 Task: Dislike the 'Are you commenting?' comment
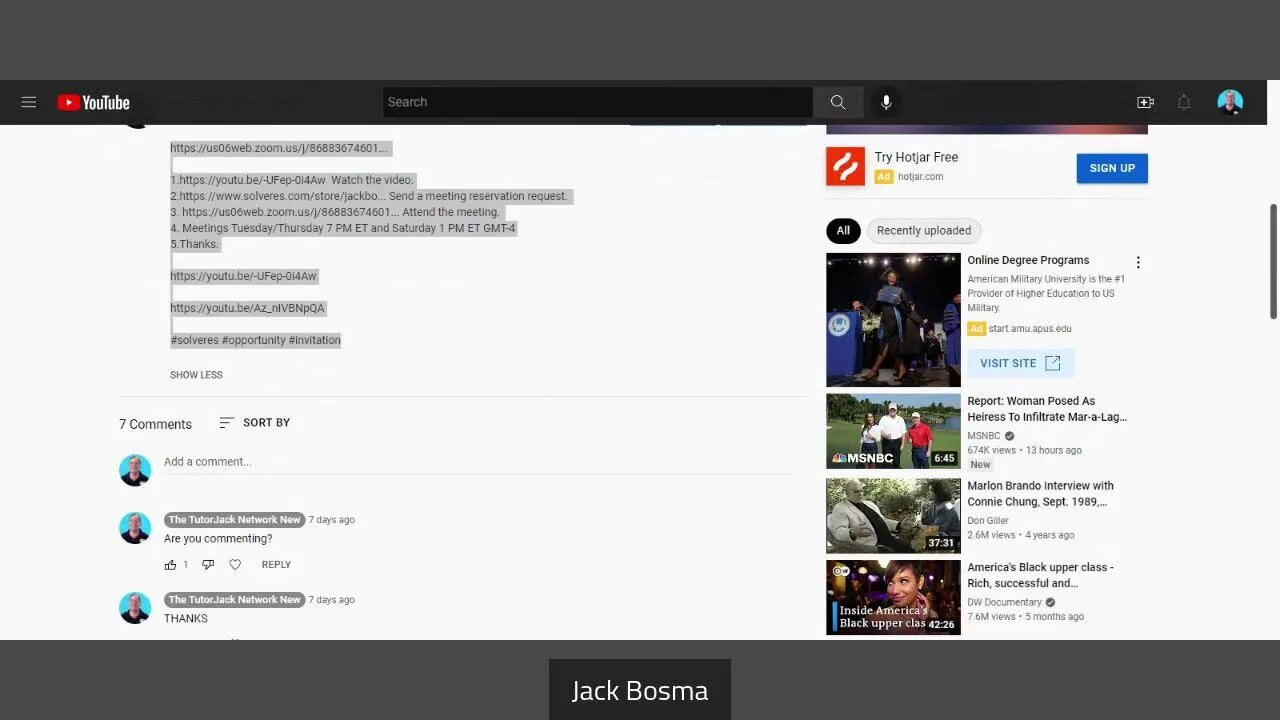click(x=208, y=565)
